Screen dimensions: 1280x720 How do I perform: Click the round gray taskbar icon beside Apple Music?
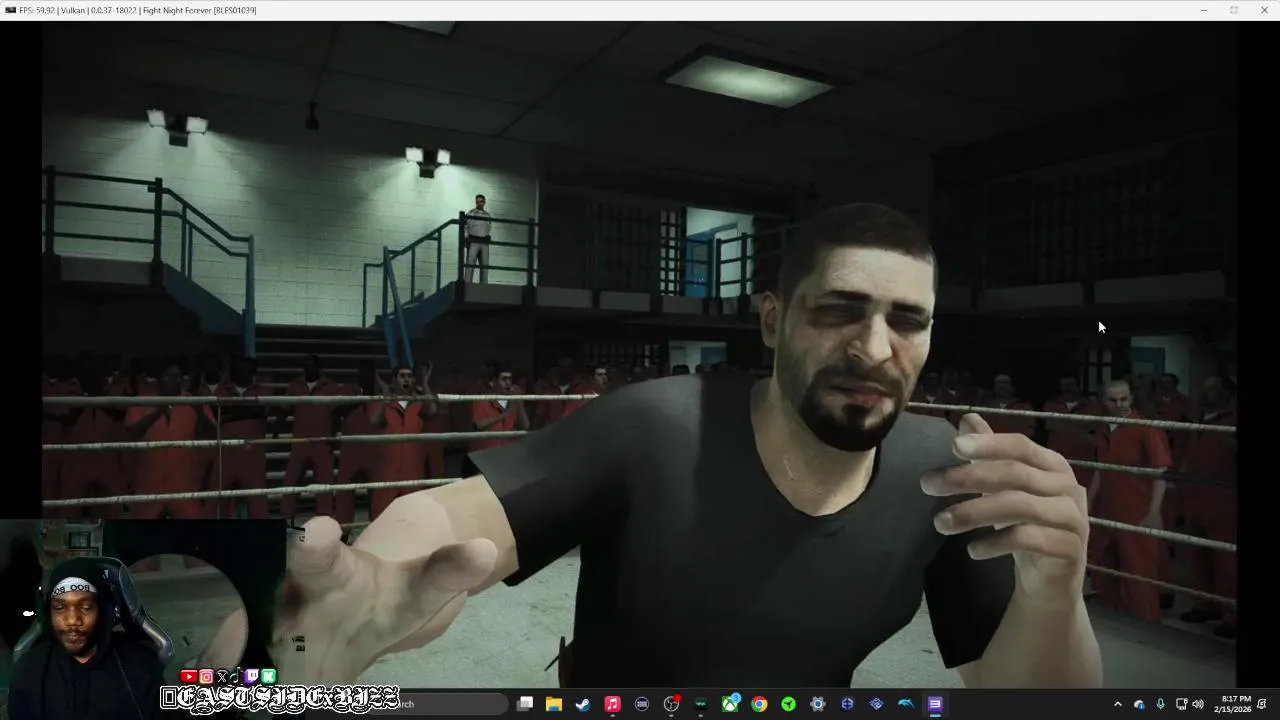pyautogui.click(x=642, y=704)
